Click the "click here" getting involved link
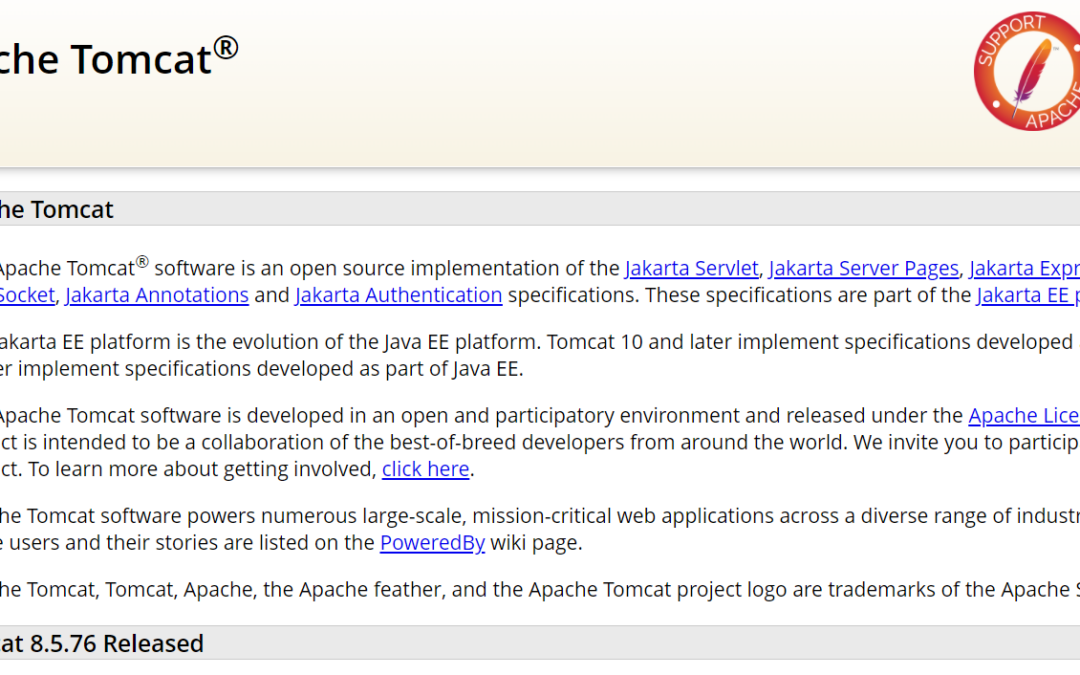Viewport: 1080px width, 675px height. tap(426, 469)
